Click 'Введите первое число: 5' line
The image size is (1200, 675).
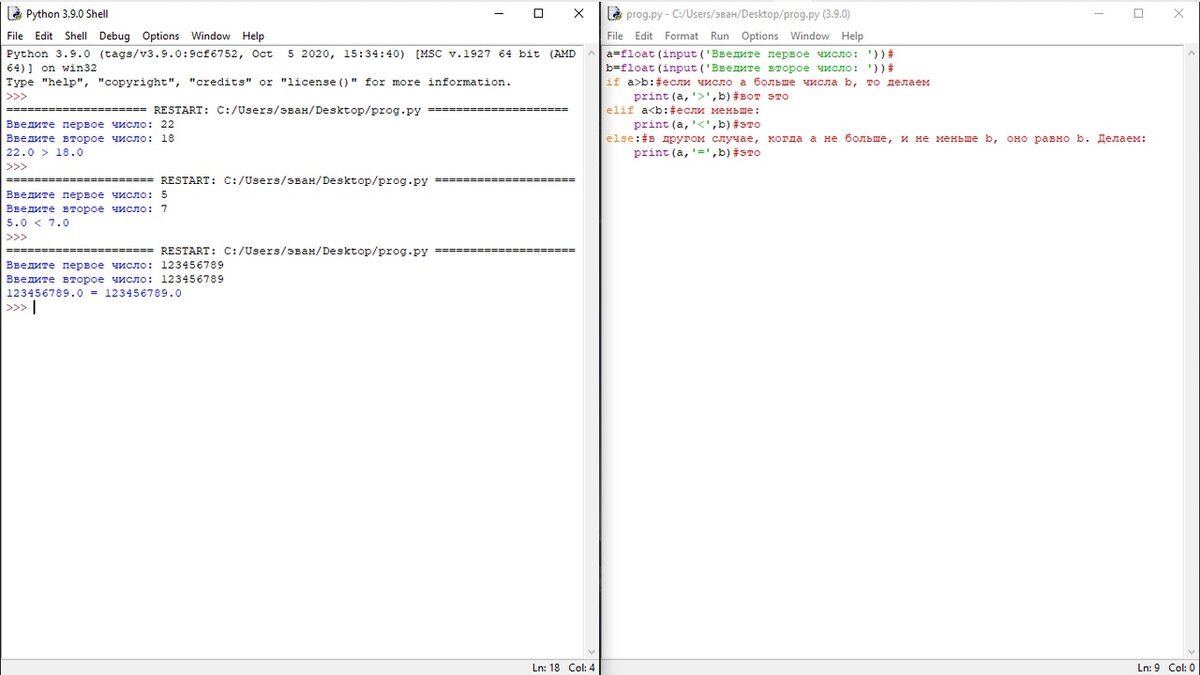click(x=87, y=195)
